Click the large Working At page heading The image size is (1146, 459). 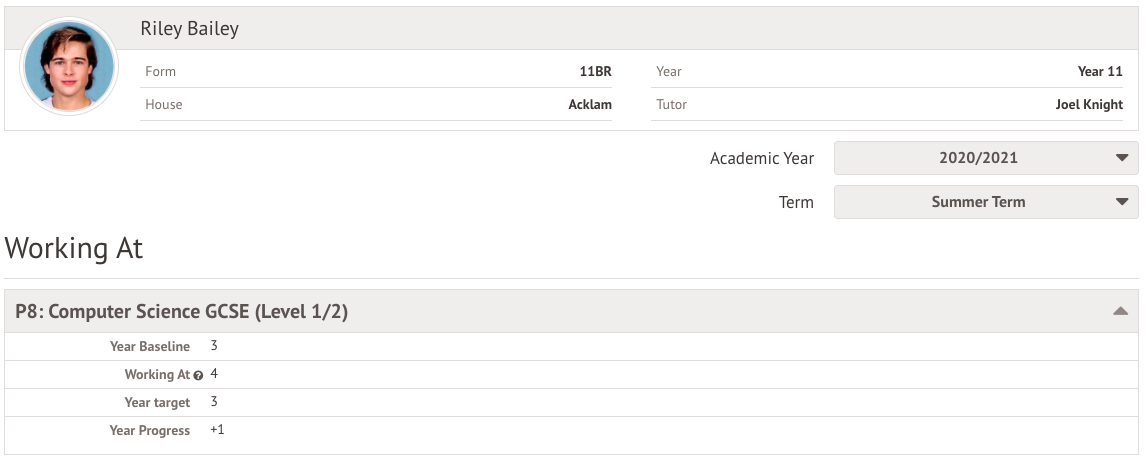point(74,249)
